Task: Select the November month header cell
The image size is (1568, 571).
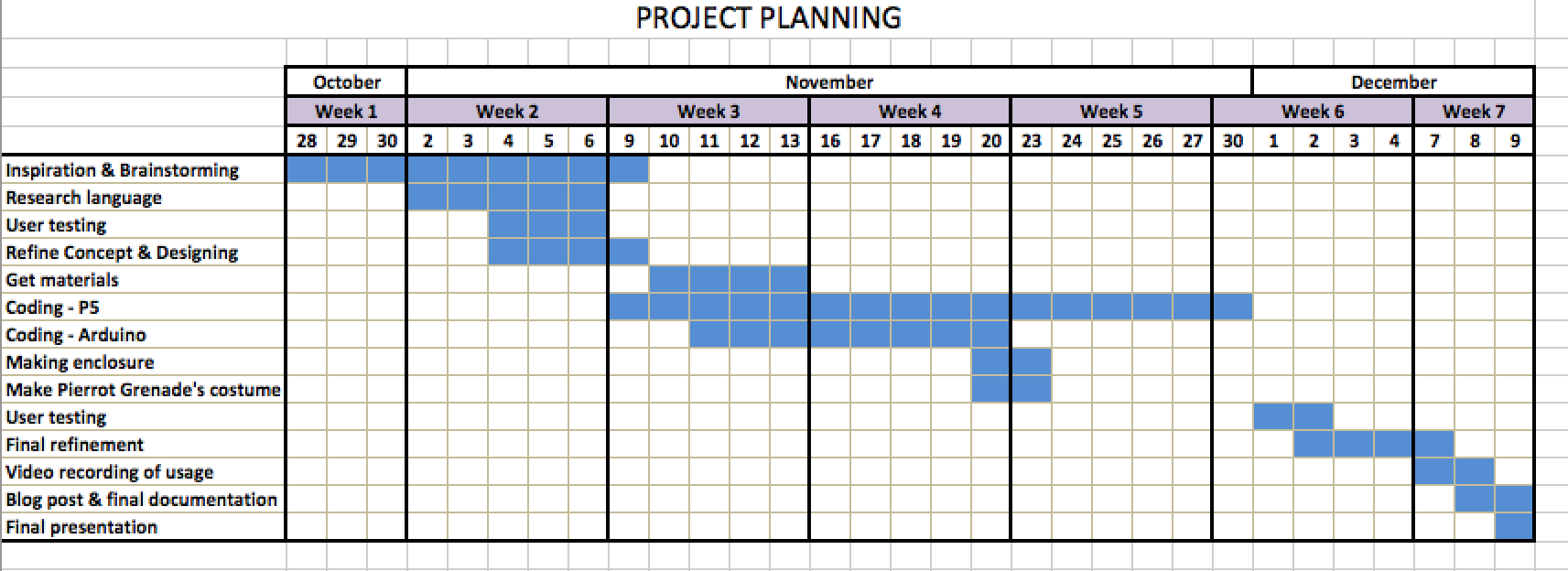Action: click(x=829, y=82)
